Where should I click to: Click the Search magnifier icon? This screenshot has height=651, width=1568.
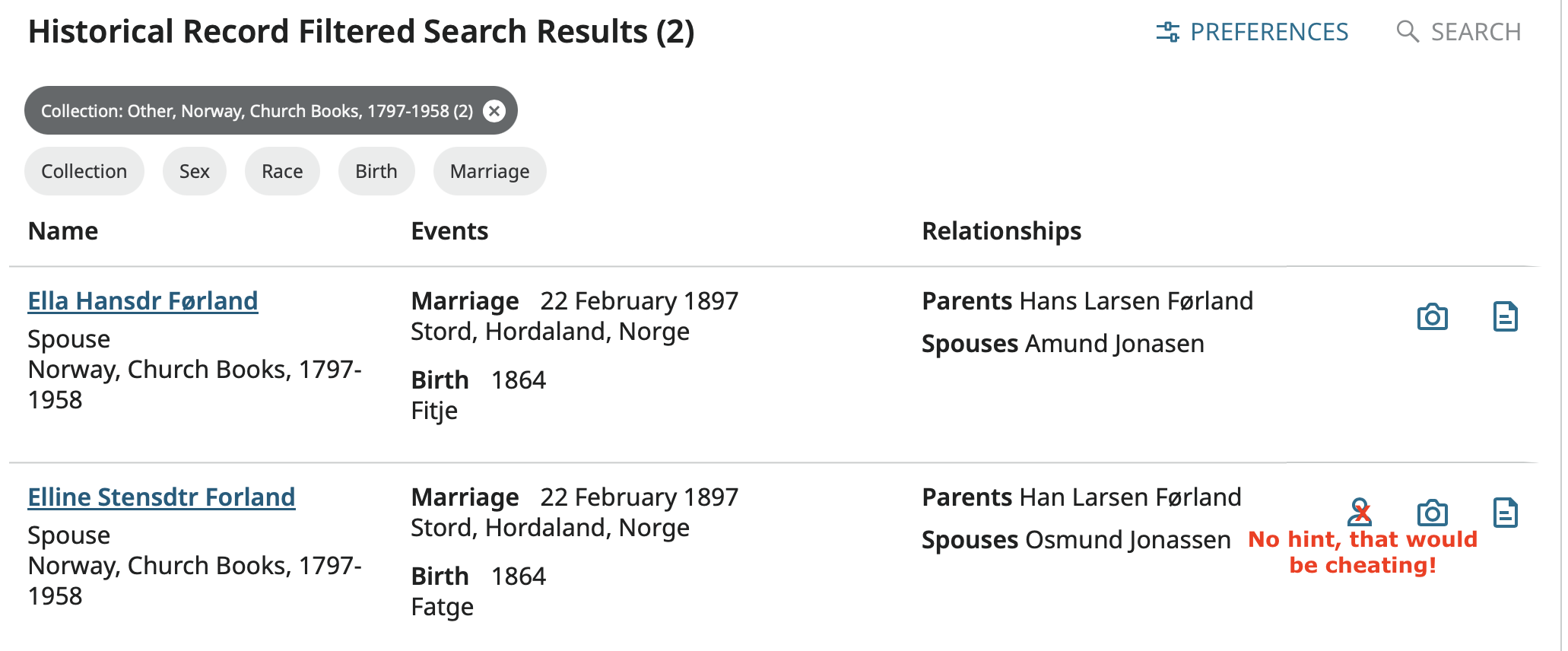tap(1408, 32)
